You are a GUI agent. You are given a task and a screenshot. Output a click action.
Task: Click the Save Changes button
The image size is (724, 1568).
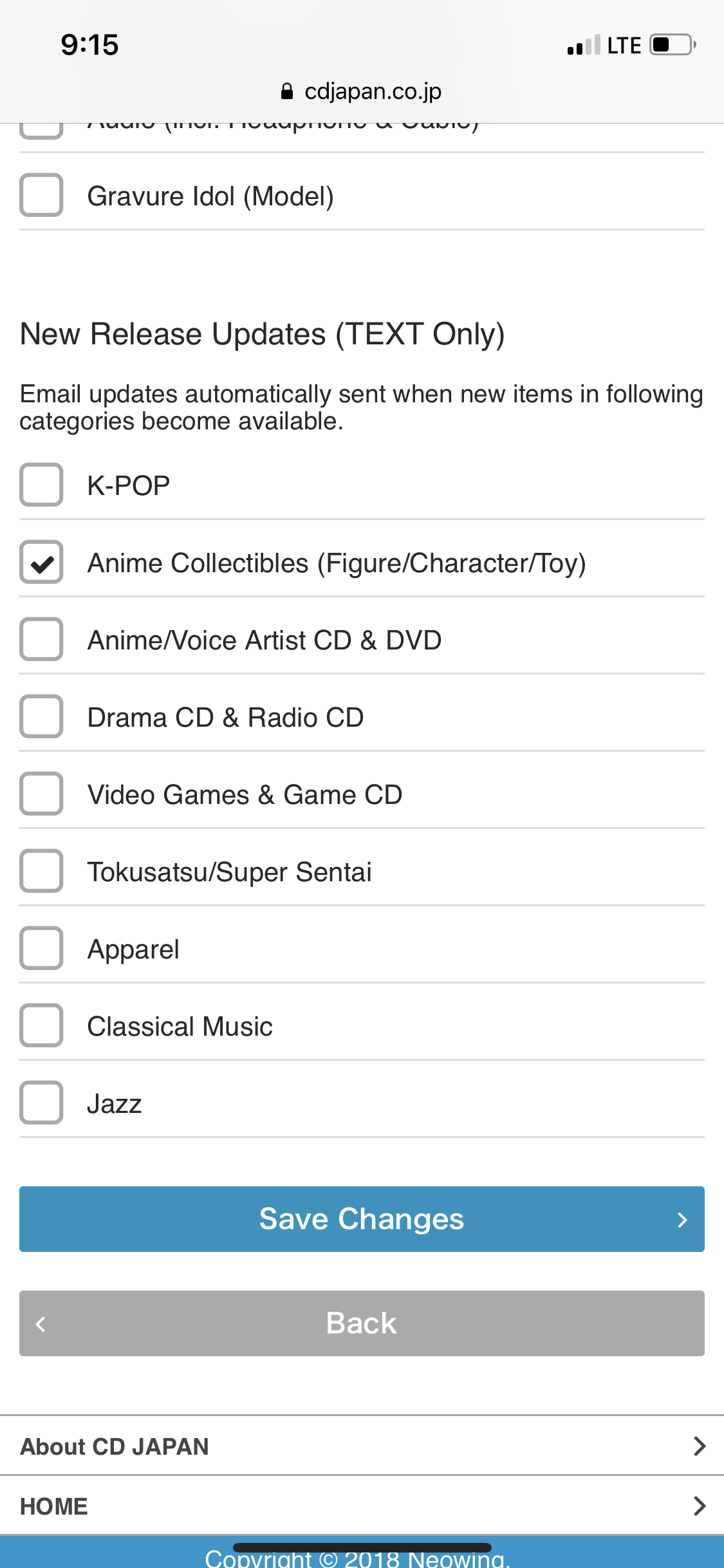point(362,1219)
